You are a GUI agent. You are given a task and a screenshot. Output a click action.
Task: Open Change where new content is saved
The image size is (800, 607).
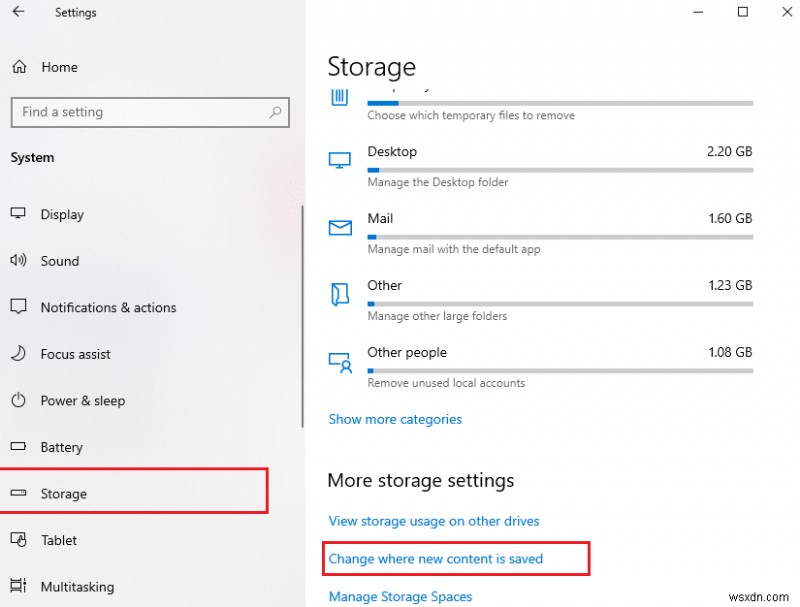pos(436,558)
